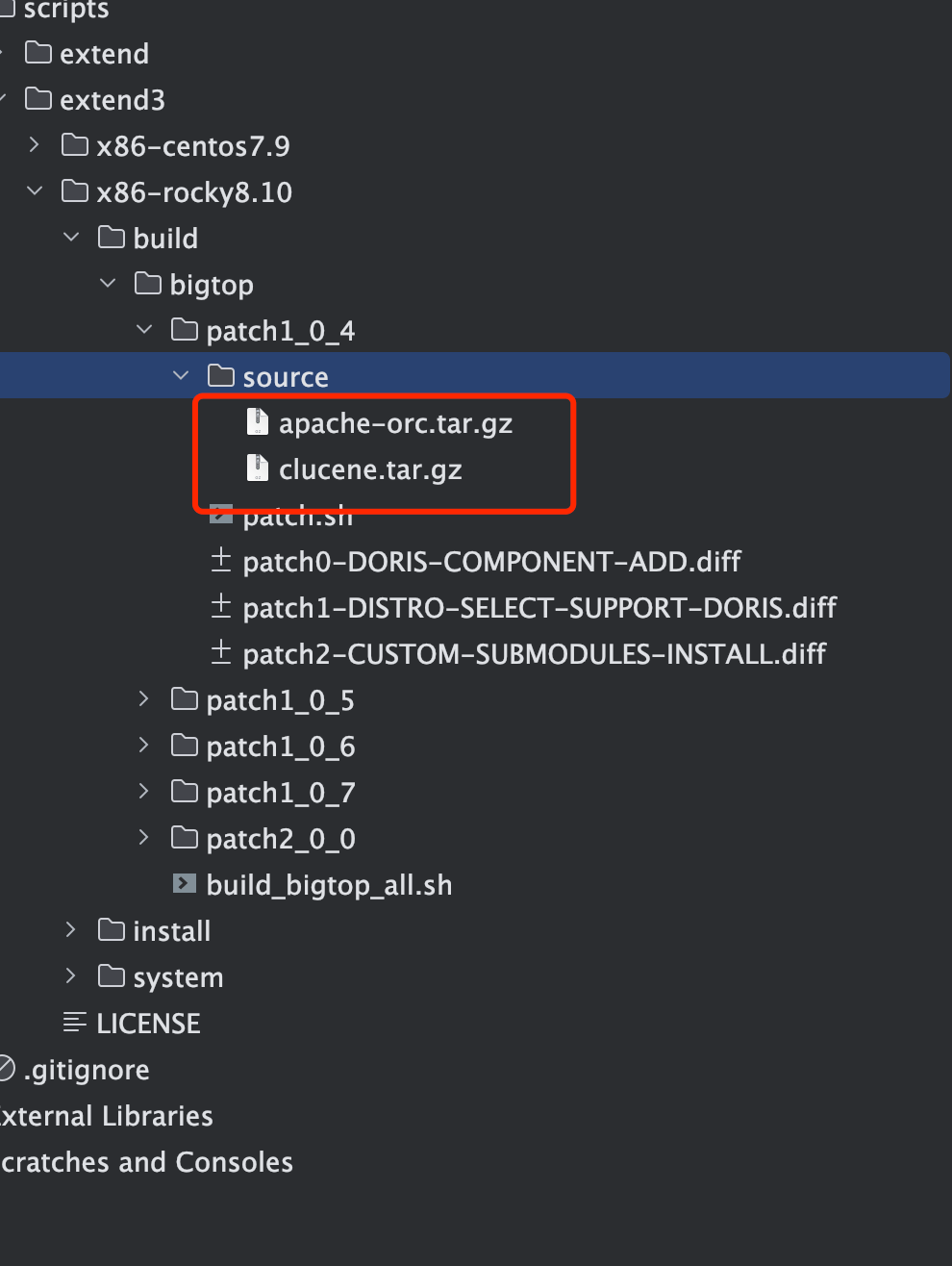952x1266 pixels.
Task: Expand the install folder arrow
Action: tap(71, 930)
